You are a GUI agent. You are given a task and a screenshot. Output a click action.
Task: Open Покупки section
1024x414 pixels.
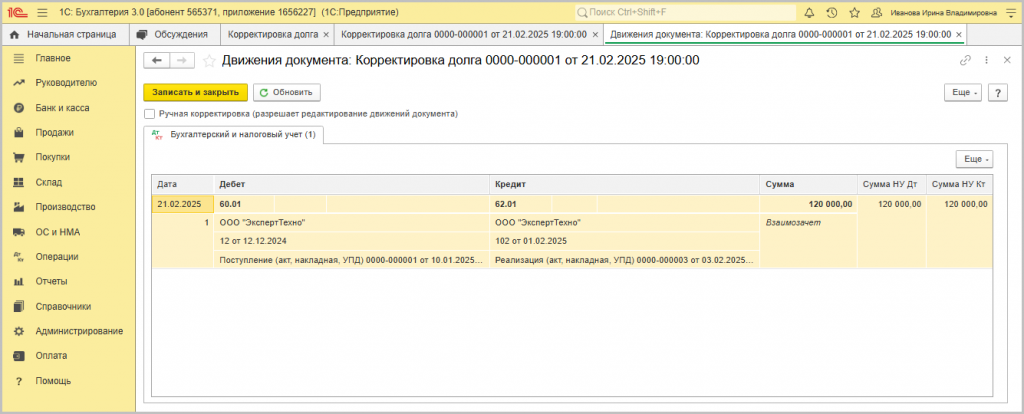53,157
